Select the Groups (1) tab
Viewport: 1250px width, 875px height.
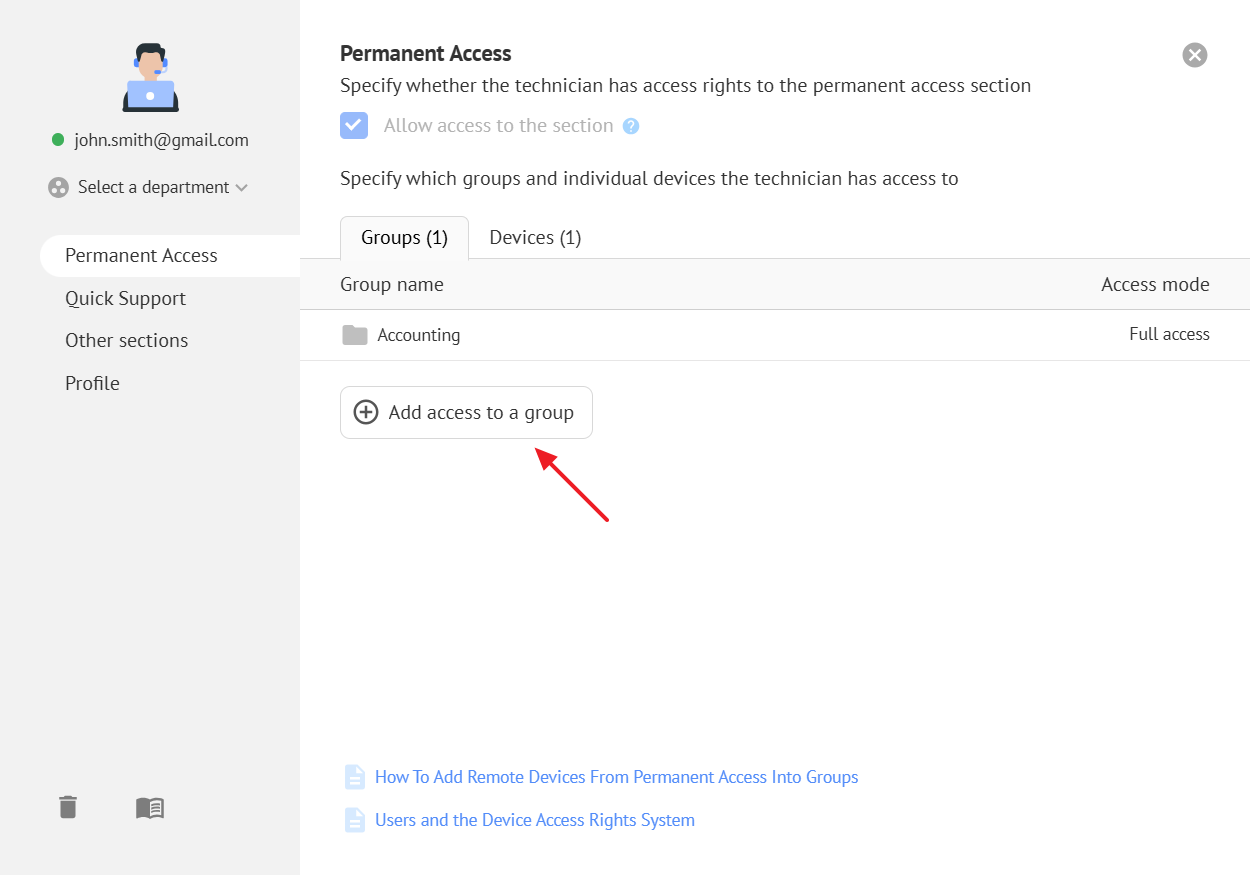(x=404, y=238)
